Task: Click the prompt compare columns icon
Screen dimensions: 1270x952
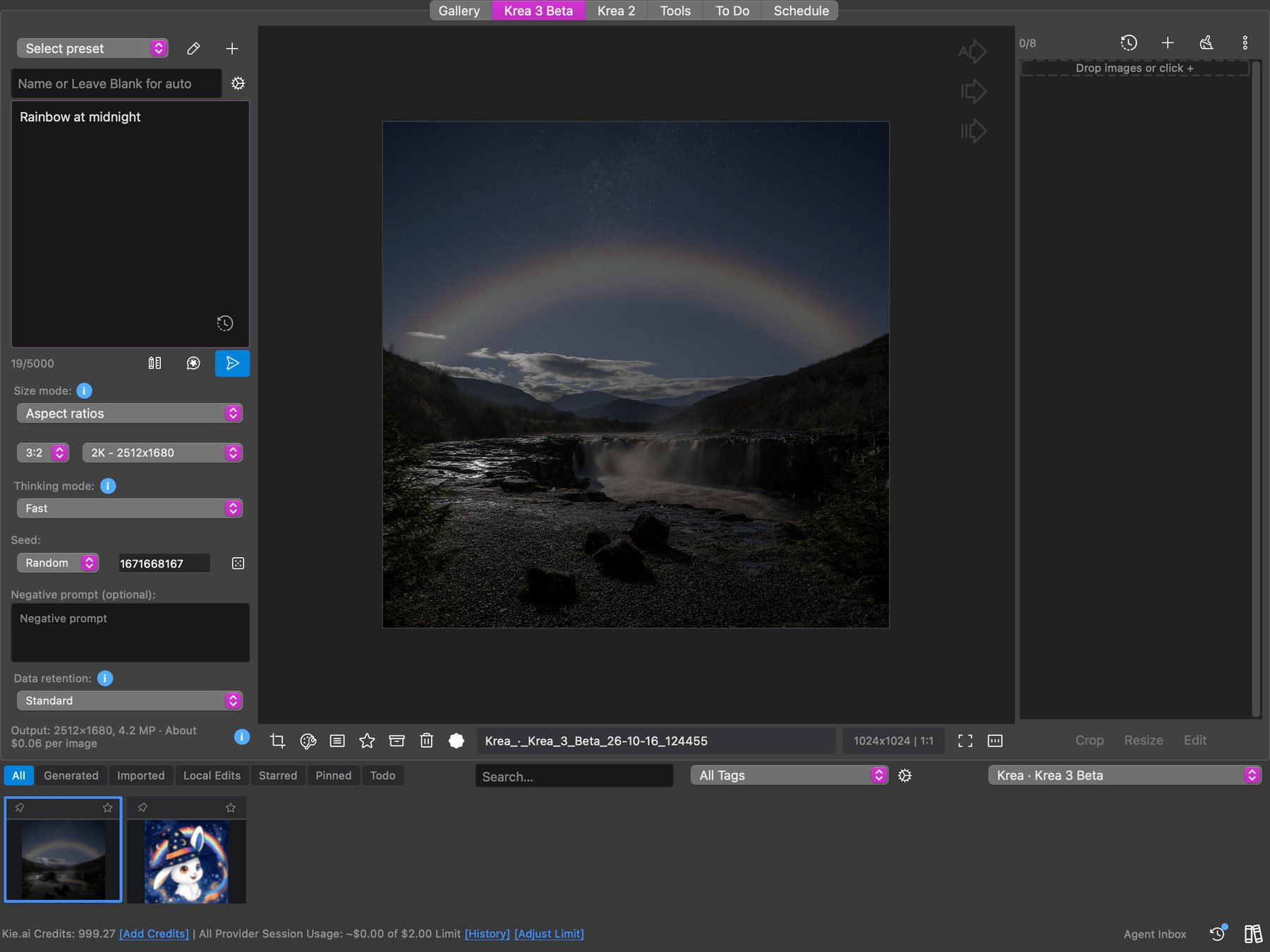Action: tap(155, 363)
